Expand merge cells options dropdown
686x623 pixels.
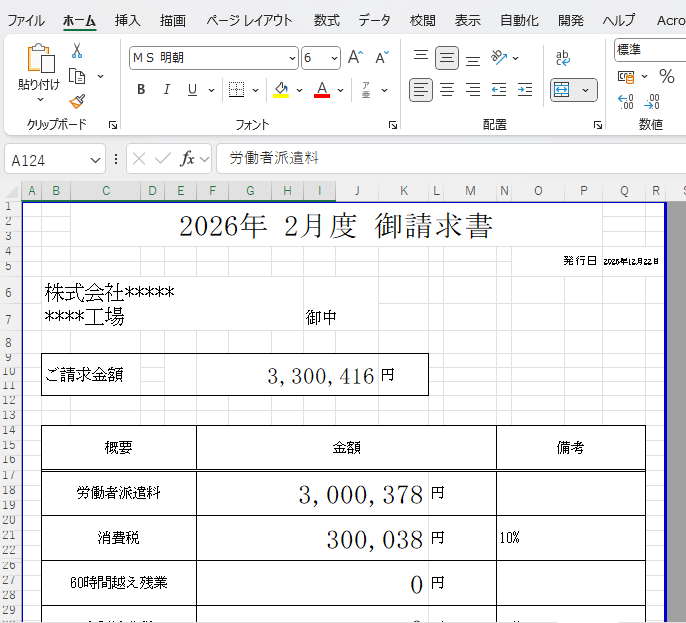click(x=585, y=90)
